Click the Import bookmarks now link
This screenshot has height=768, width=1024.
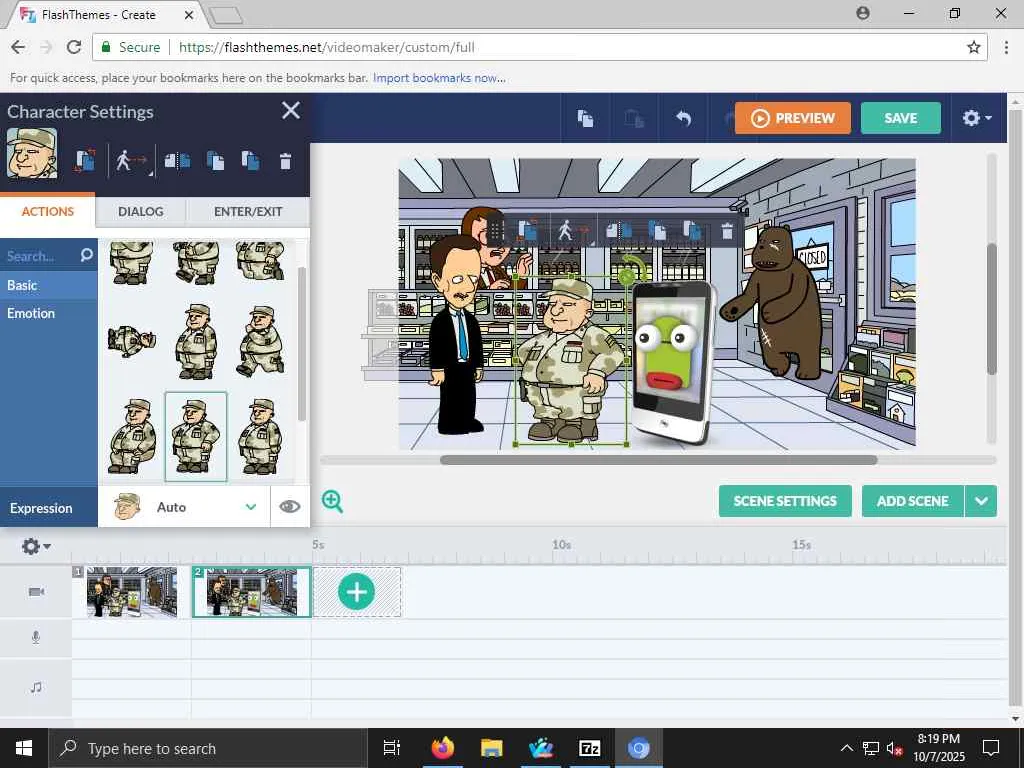point(439,78)
